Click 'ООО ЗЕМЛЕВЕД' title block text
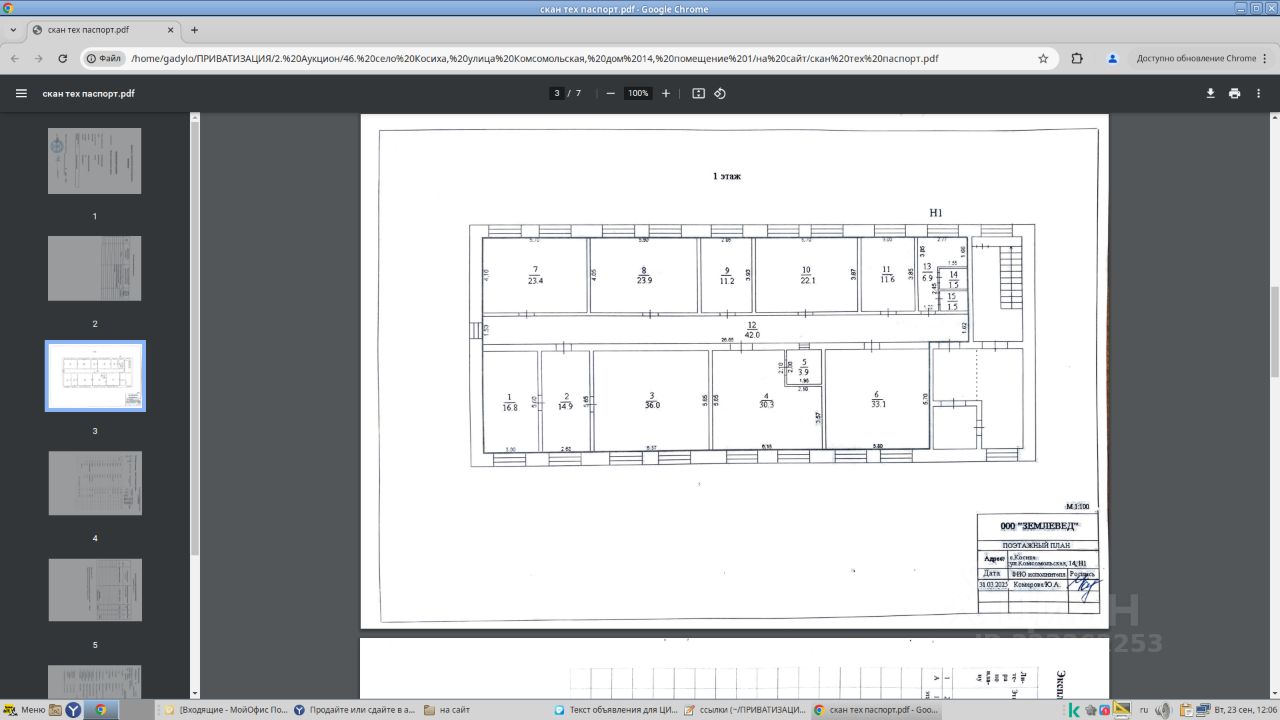The image size is (1280, 720). click(1039, 526)
